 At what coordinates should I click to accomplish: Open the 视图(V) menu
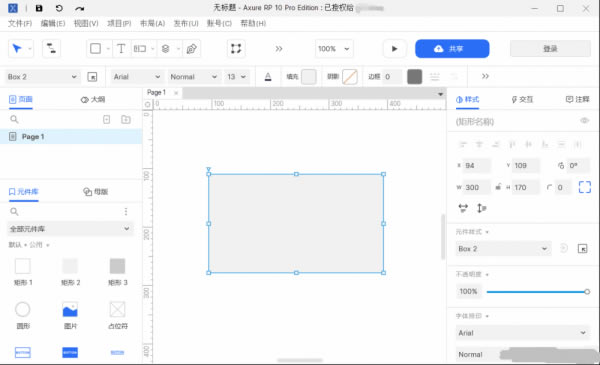click(86, 23)
